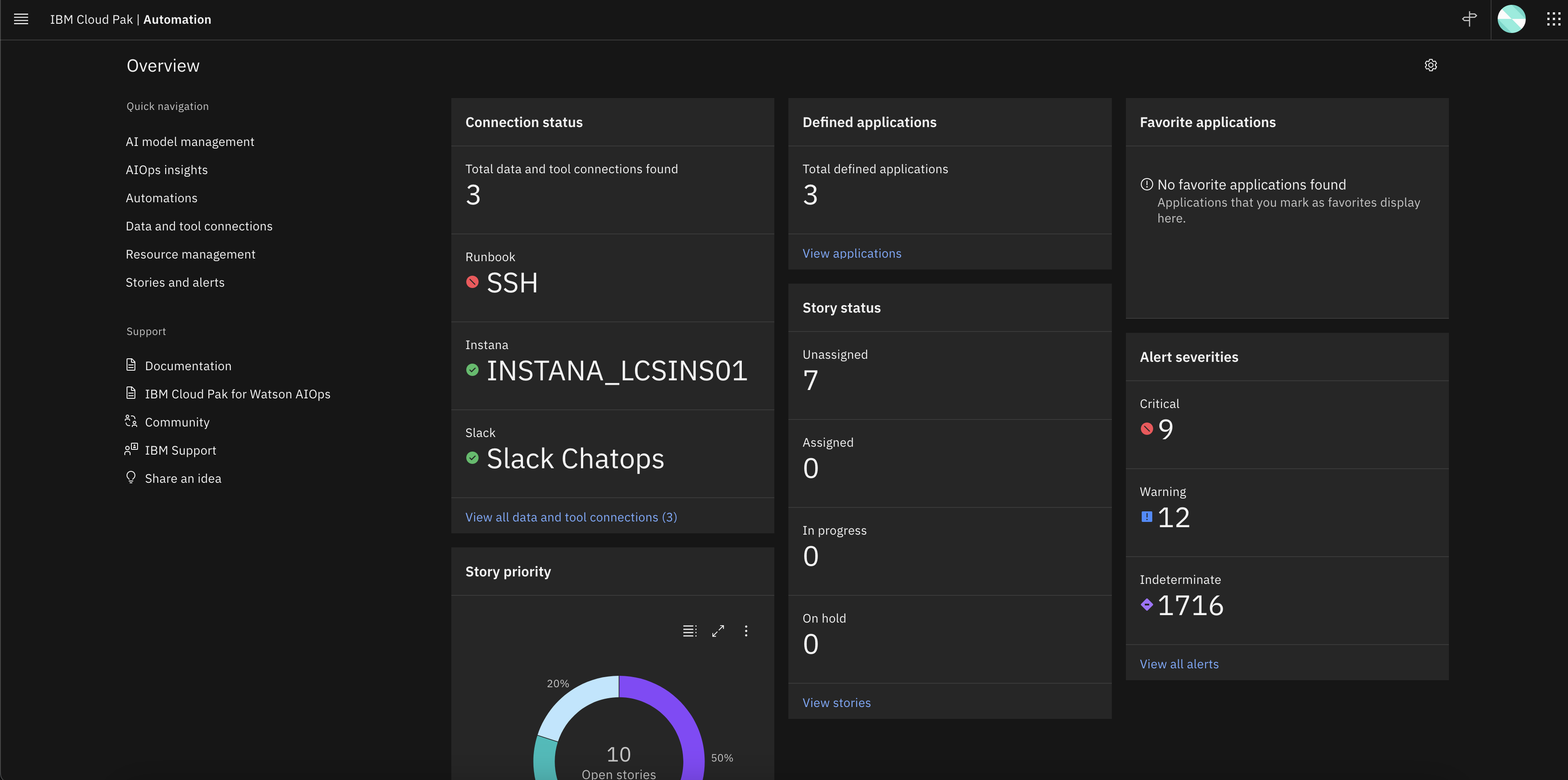Go to AI model management
The height and width of the screenshot is (780, 1568).
coord(190,142)
